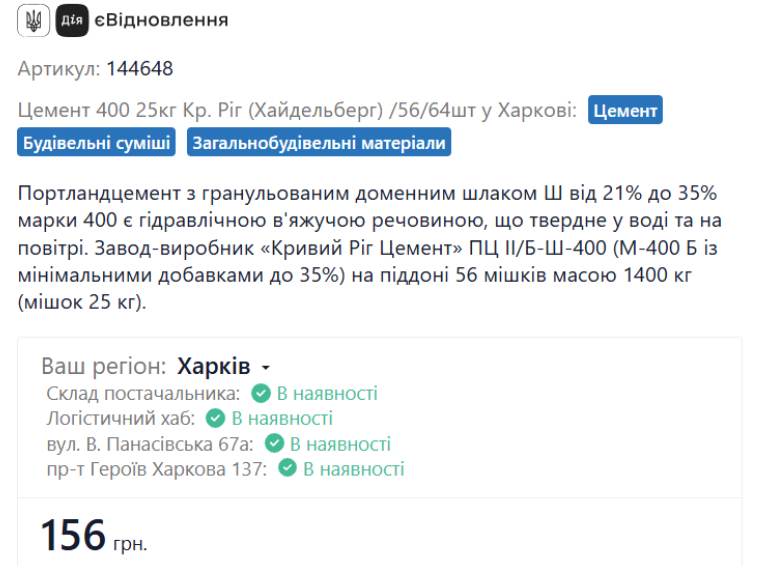The height and width of the screenshot is (571, 764).
Task: Click the Логістичний хаб availability check icon
Action: [215, 418]
